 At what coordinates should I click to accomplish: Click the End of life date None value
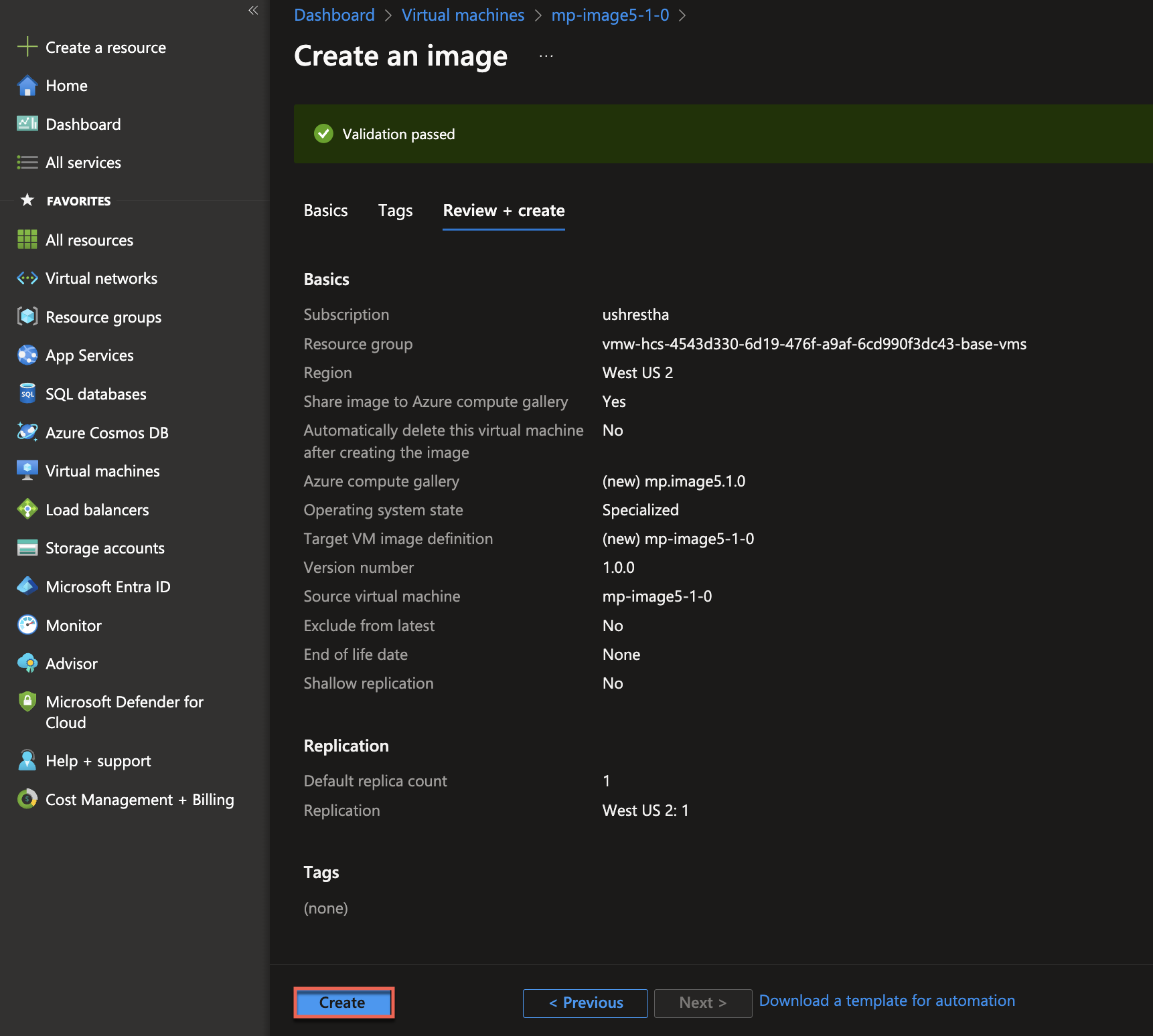click(621, 655)
